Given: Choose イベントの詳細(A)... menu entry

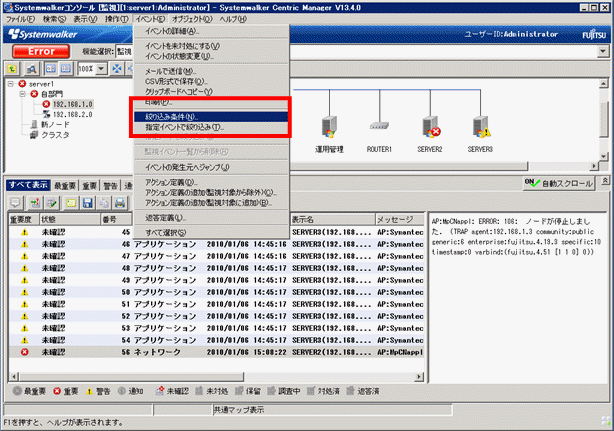Looking at the screenshot, I should click(x=211, y=31).
